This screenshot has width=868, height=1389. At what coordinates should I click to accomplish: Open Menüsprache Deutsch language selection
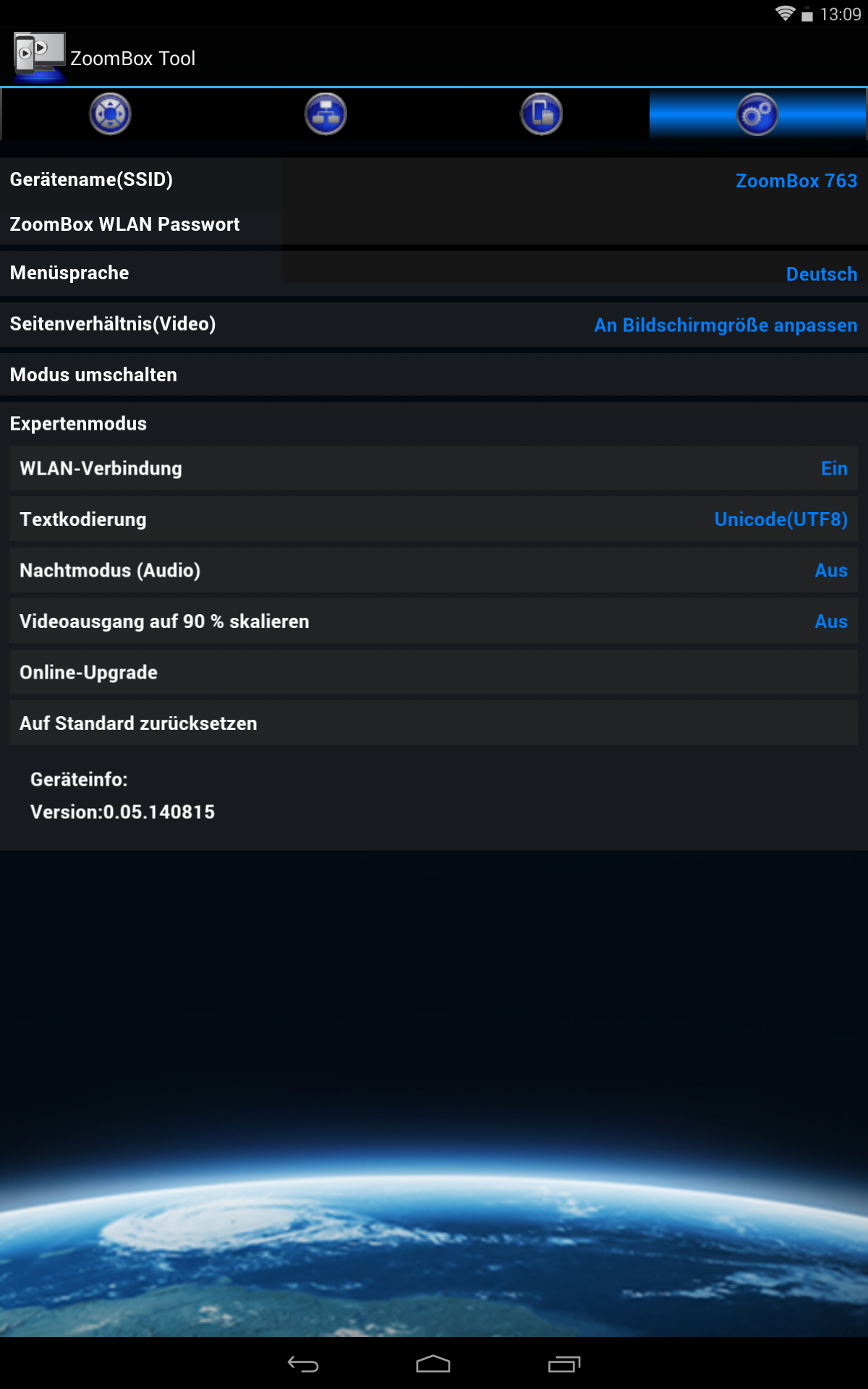(434, 273)
